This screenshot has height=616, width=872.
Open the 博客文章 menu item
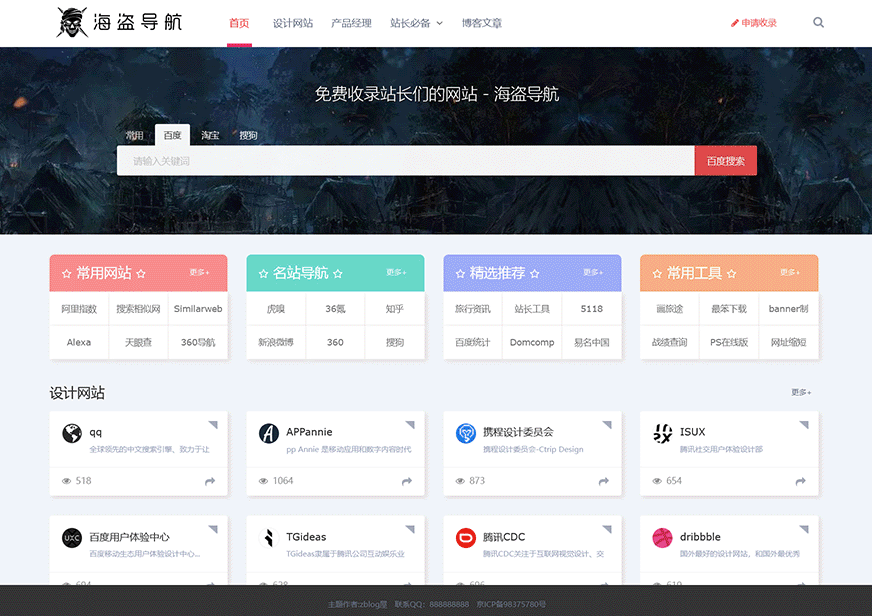(483, 22)
